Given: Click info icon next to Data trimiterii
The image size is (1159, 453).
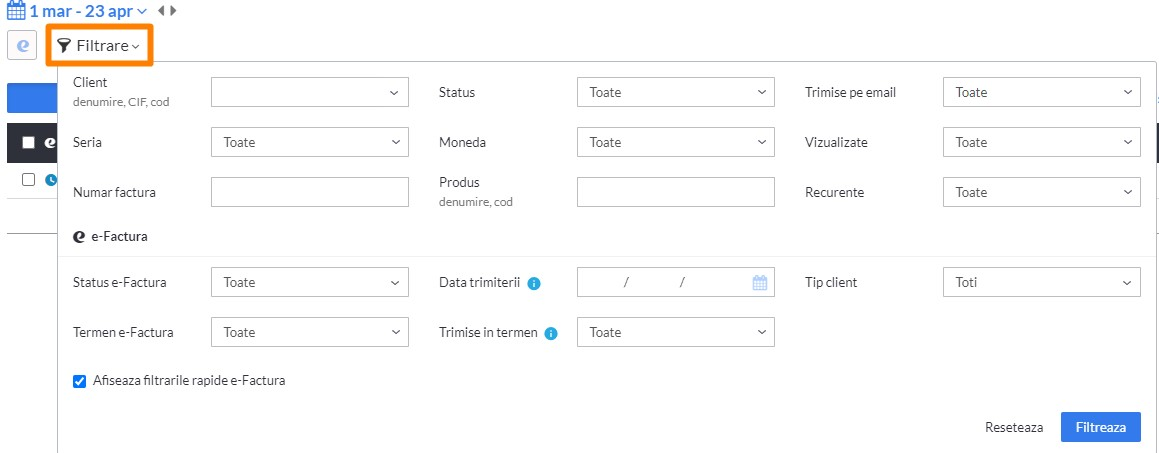Looking at the screenshot, I should click(534, 283).
